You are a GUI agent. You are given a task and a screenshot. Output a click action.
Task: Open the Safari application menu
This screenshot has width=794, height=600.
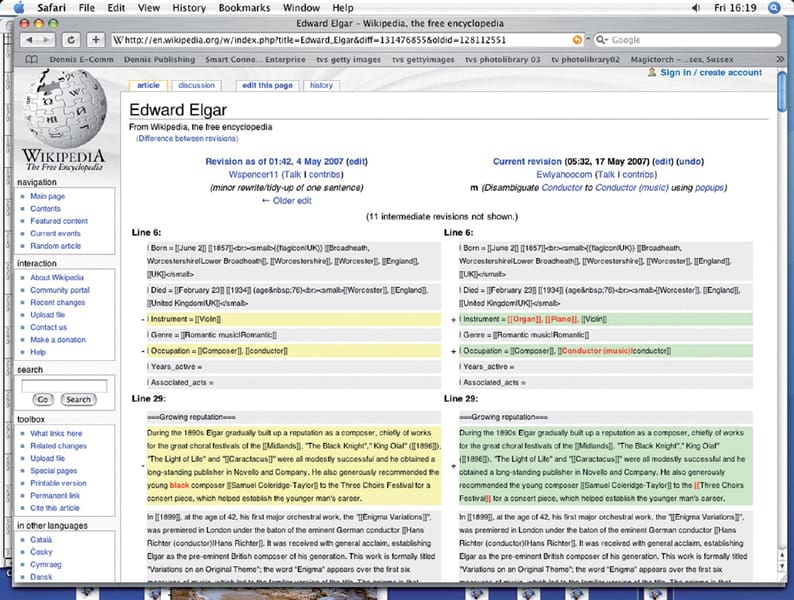click(51, 8)
